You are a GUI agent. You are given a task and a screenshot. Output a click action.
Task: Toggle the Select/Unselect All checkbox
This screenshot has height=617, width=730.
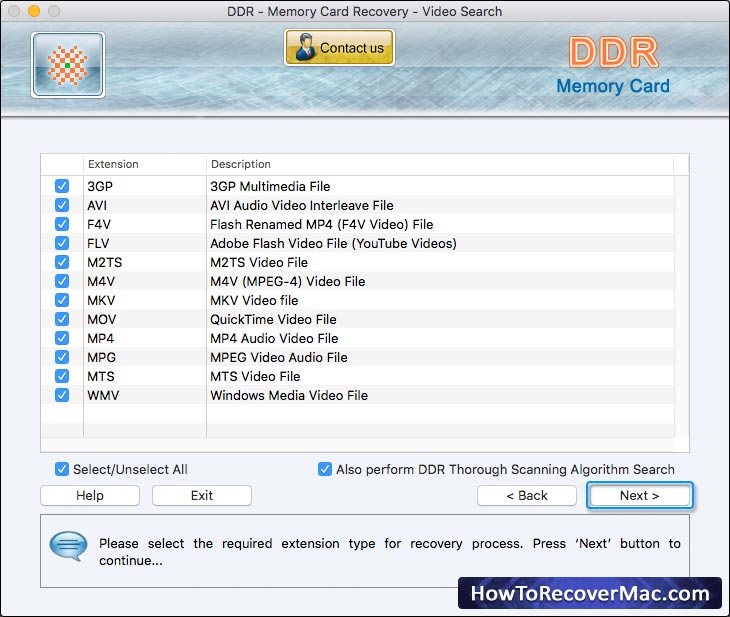tap(62, 469)
